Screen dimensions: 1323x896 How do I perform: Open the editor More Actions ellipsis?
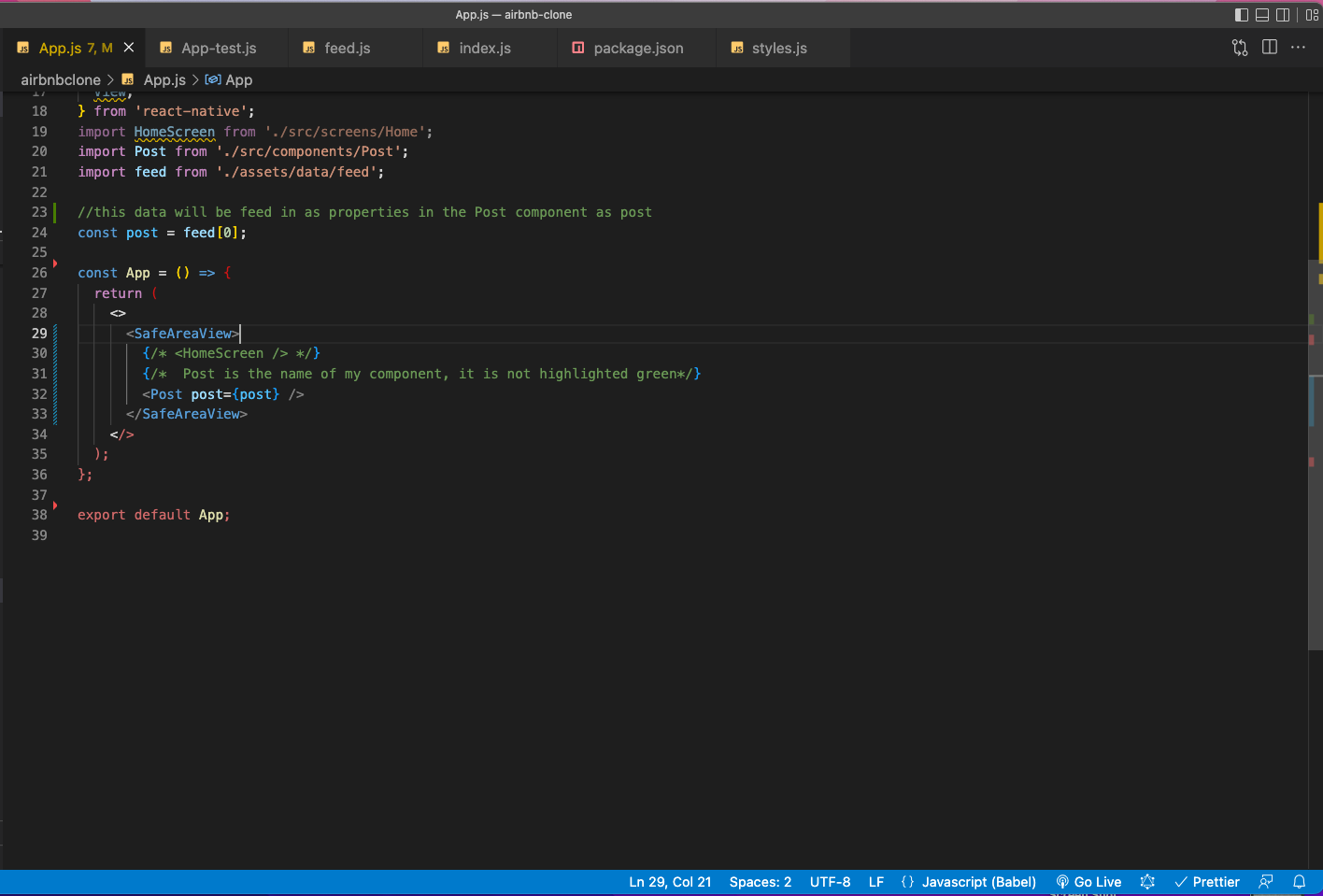1298,48
